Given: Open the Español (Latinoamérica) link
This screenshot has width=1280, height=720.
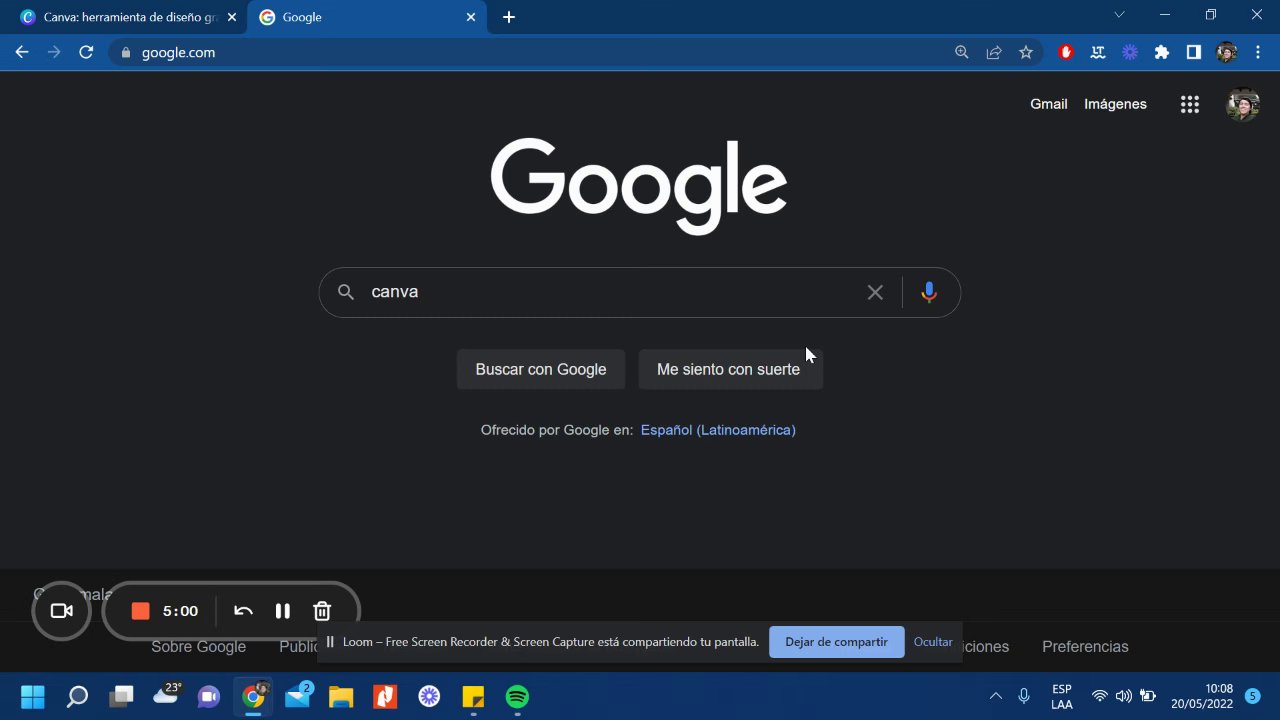Looking at the screenshot, I should tap(718, 430).
